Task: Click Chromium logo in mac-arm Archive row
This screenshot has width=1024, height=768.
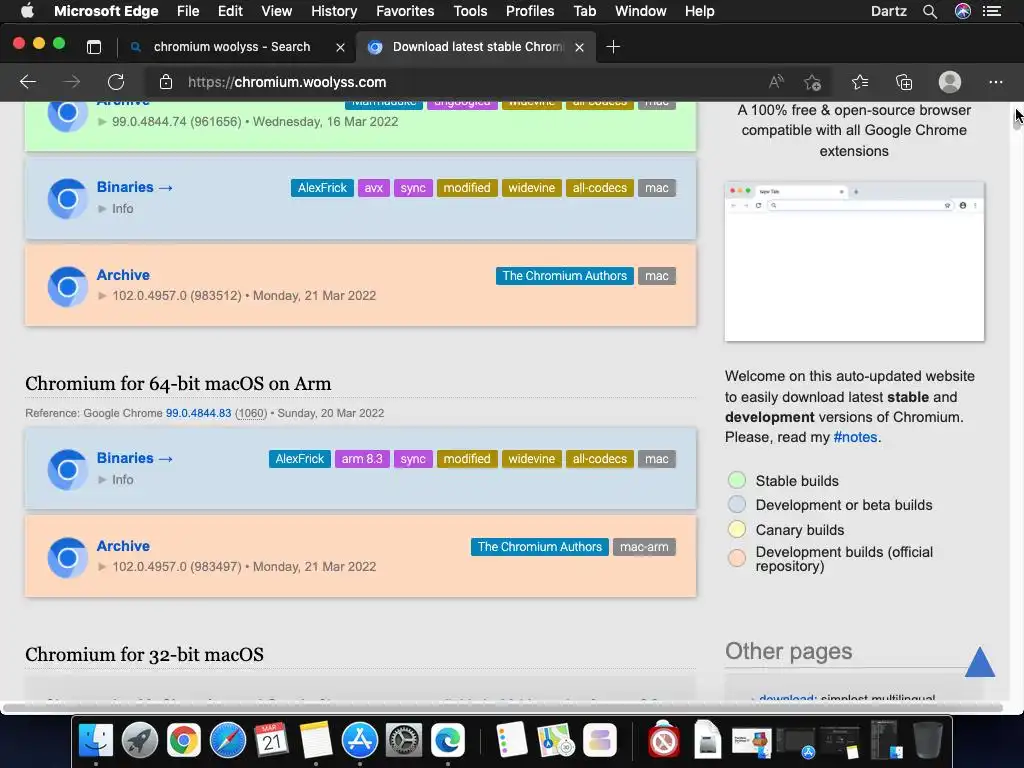Action: [67, 557]
